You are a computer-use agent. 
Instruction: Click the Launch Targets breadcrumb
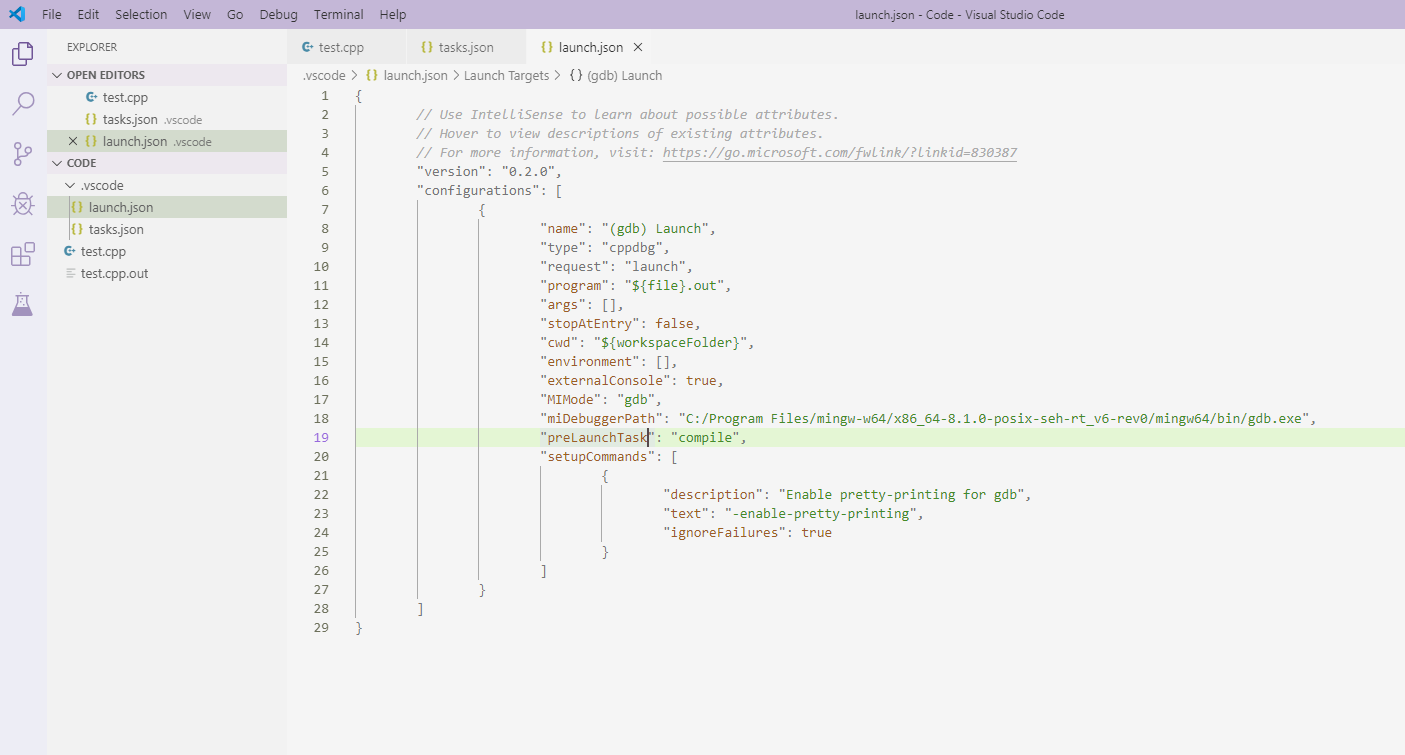[x=506, y=75]
